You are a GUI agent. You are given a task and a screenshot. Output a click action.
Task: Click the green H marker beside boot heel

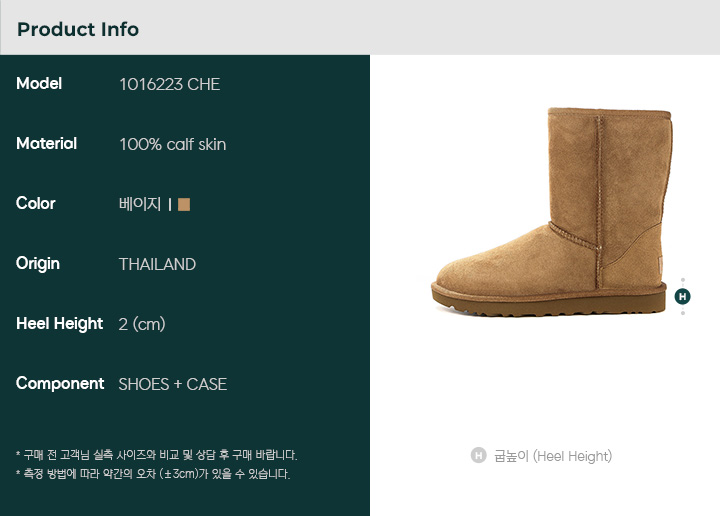click(682, 297)
